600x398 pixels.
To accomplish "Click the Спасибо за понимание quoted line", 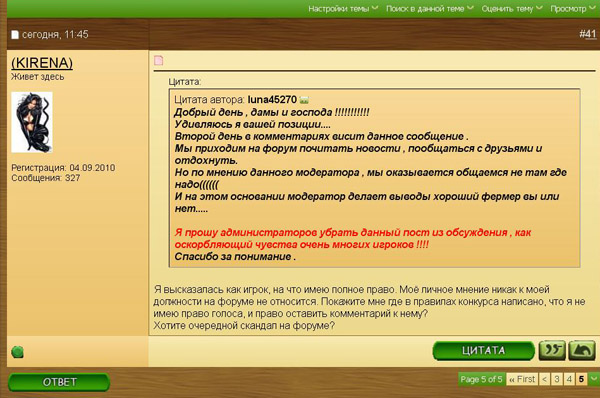I will [235, 256].
